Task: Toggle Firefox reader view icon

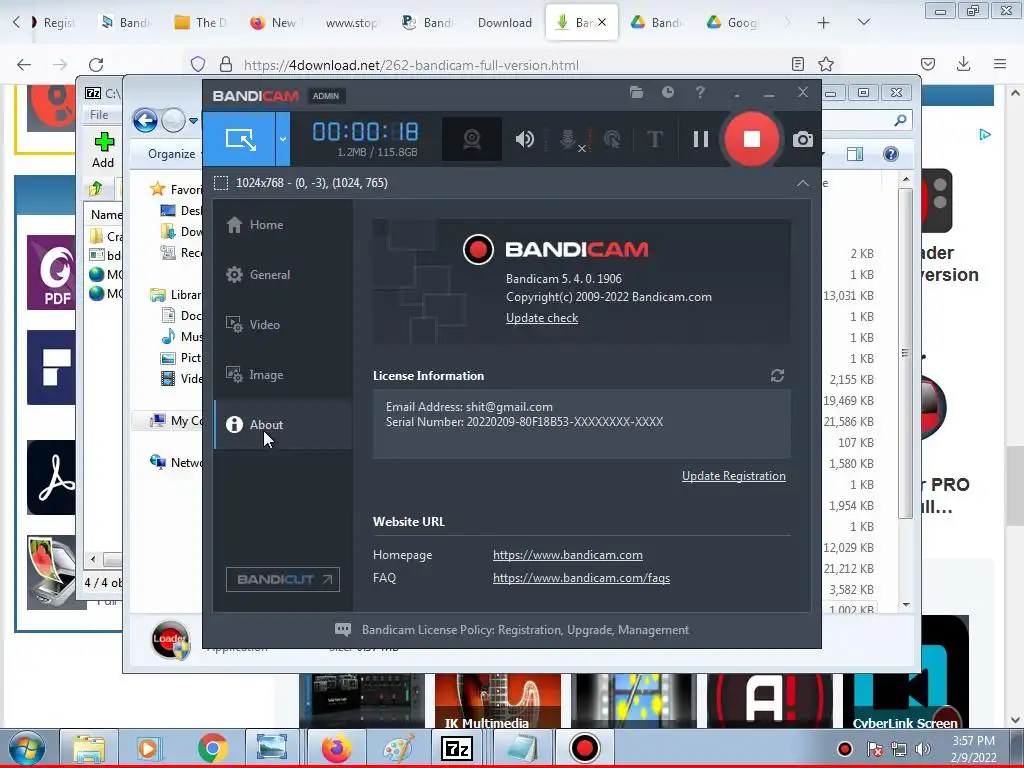Action: [797, 64]
